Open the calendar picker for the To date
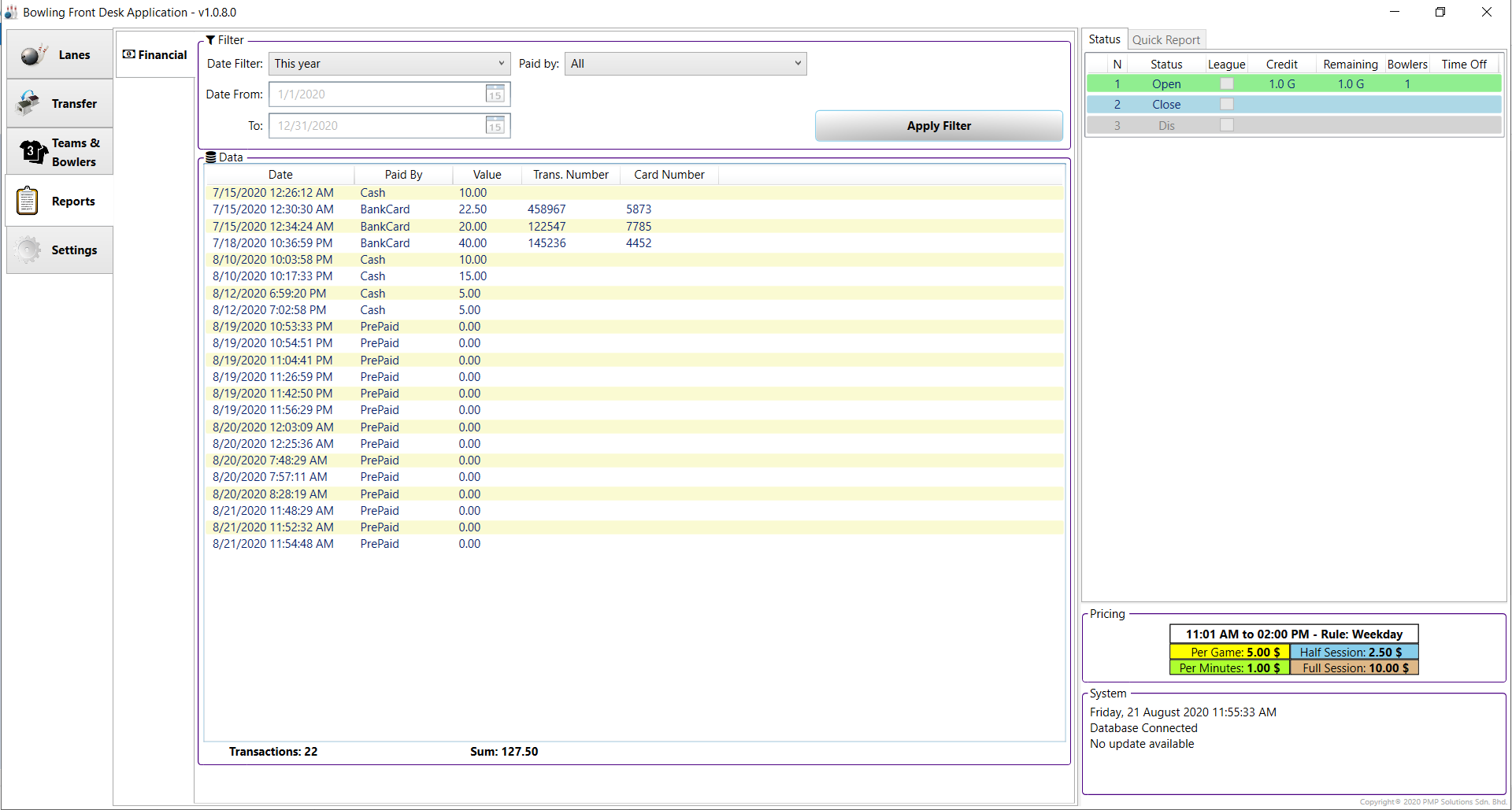 tap(496, 125)
